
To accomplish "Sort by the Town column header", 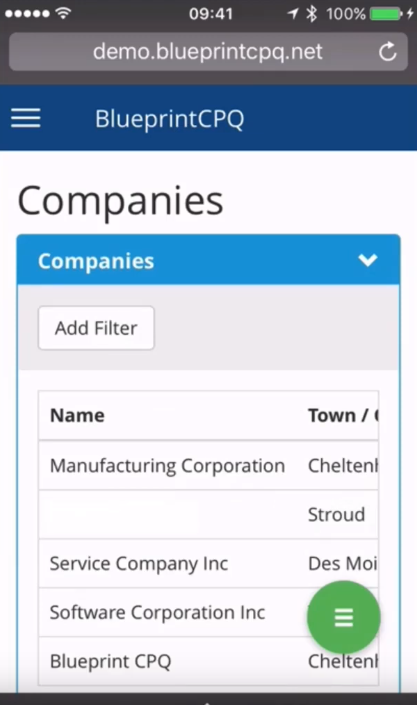I will pyautogui.click(x=343, y=415).
